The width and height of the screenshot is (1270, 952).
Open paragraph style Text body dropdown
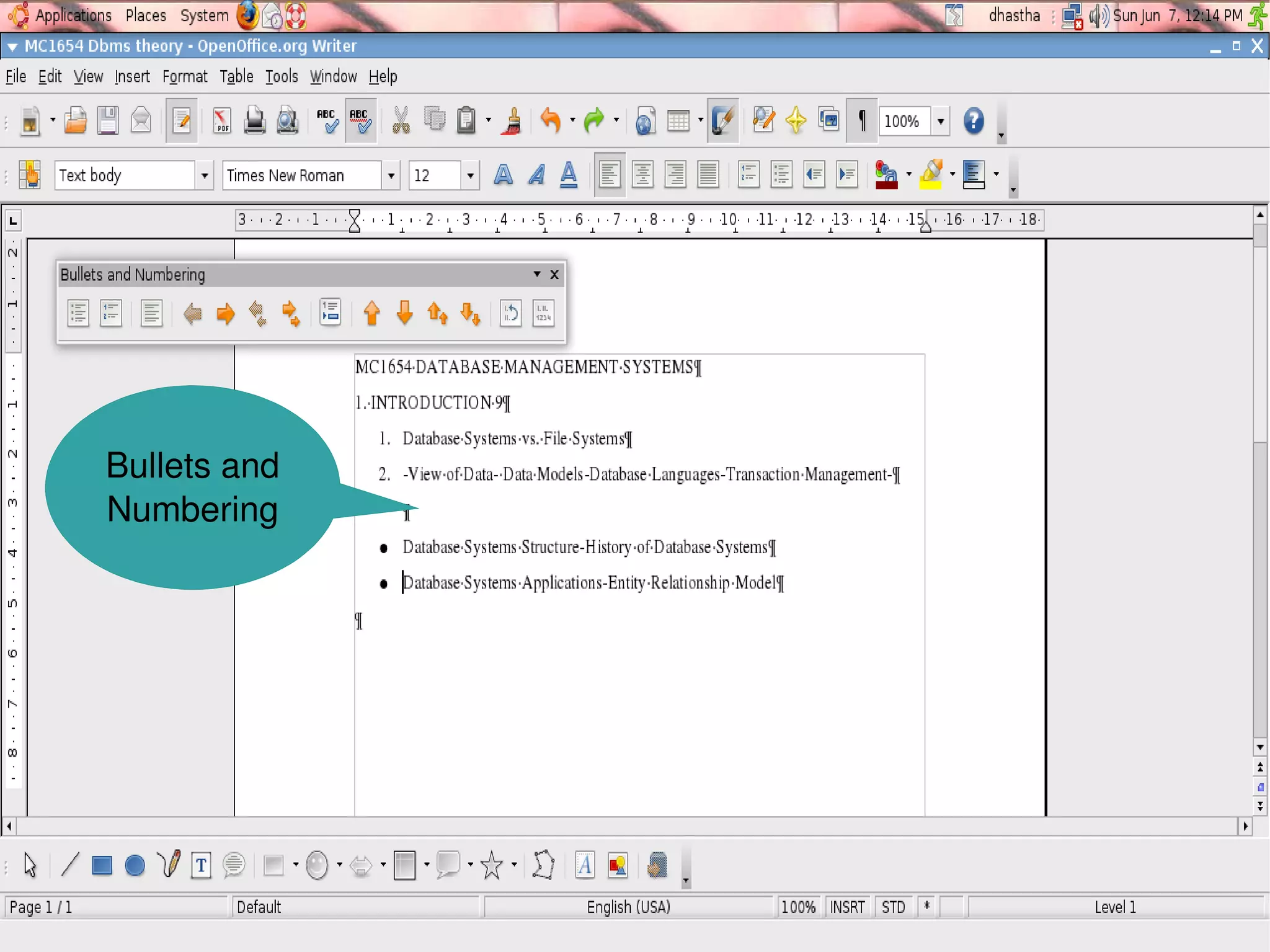point(204,176)
